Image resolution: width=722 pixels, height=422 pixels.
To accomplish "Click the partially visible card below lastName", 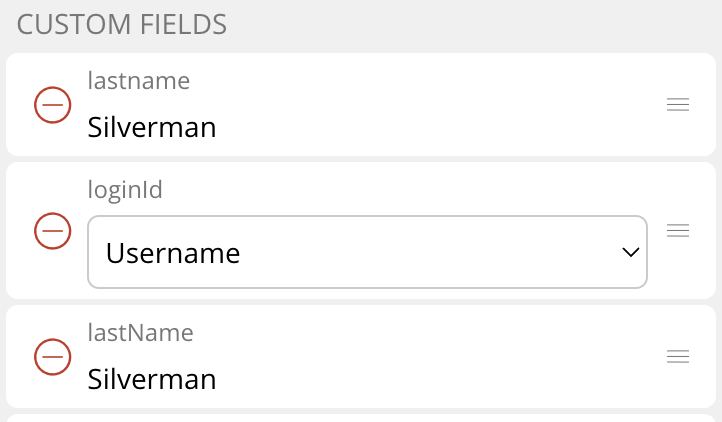I will (x=360, y=417).
